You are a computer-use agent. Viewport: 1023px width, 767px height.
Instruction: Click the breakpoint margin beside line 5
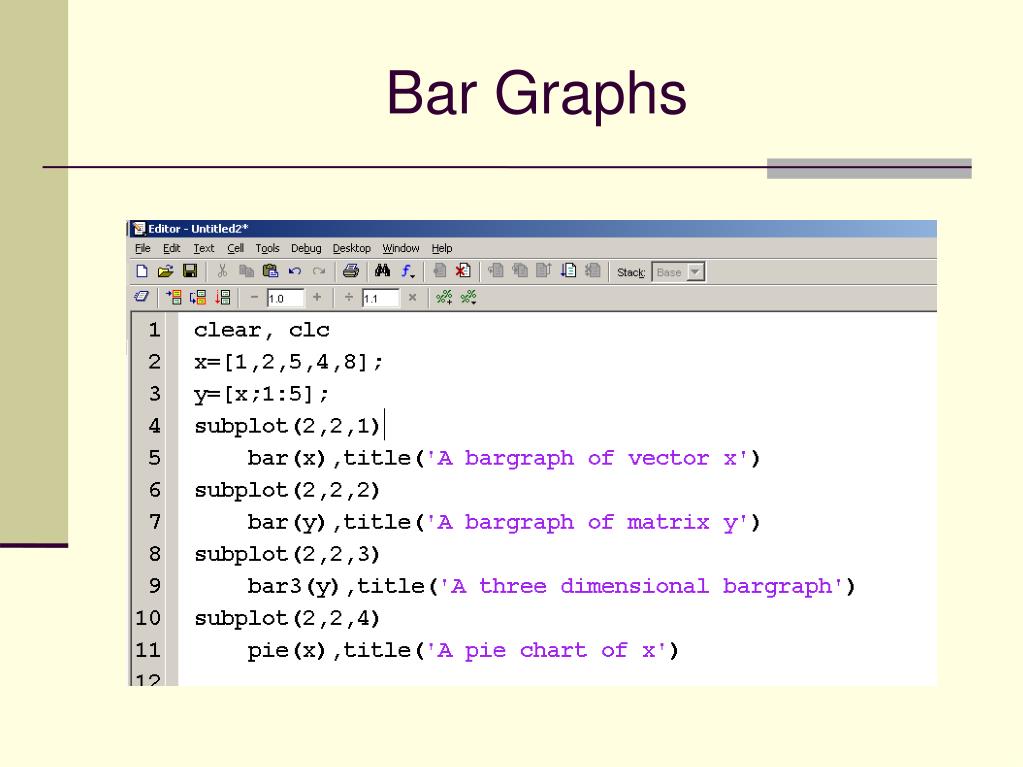point(172,458)
